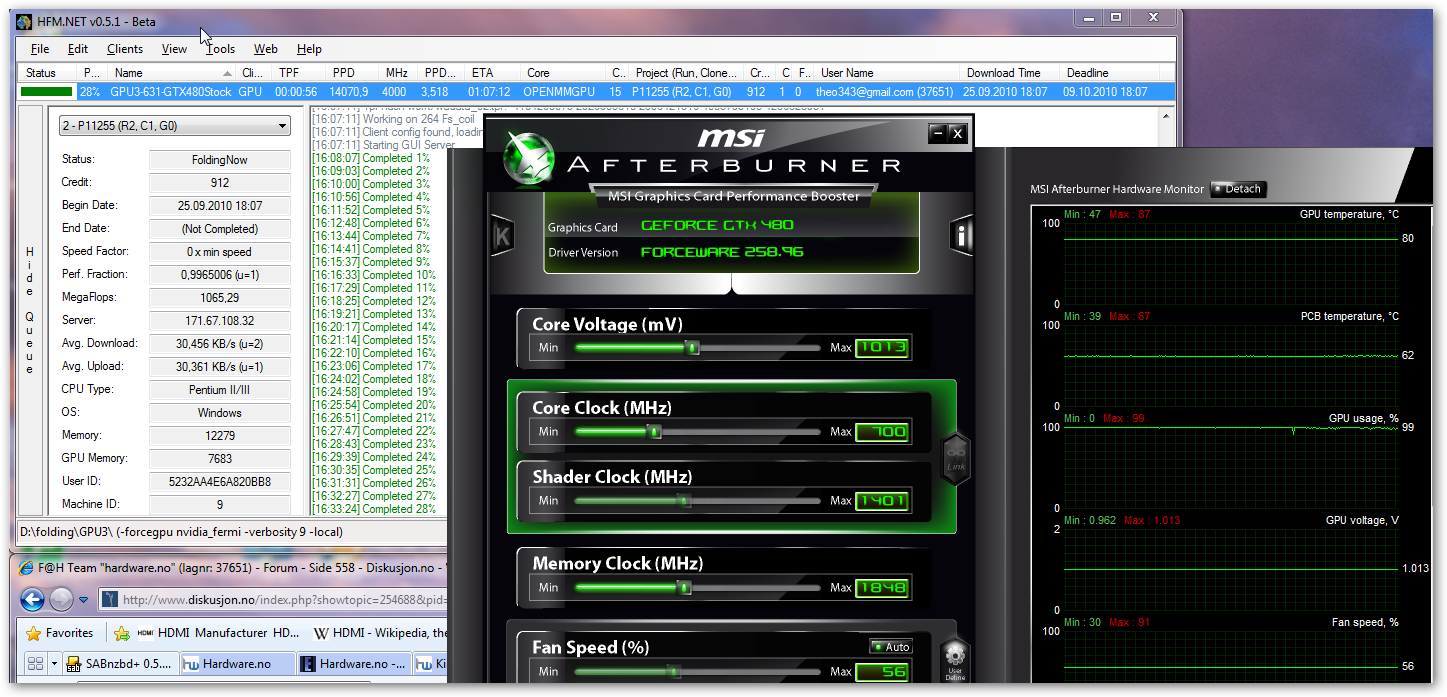Open the IE Favorites button
Screen dimensions: 1447x697
click(60, 633)
